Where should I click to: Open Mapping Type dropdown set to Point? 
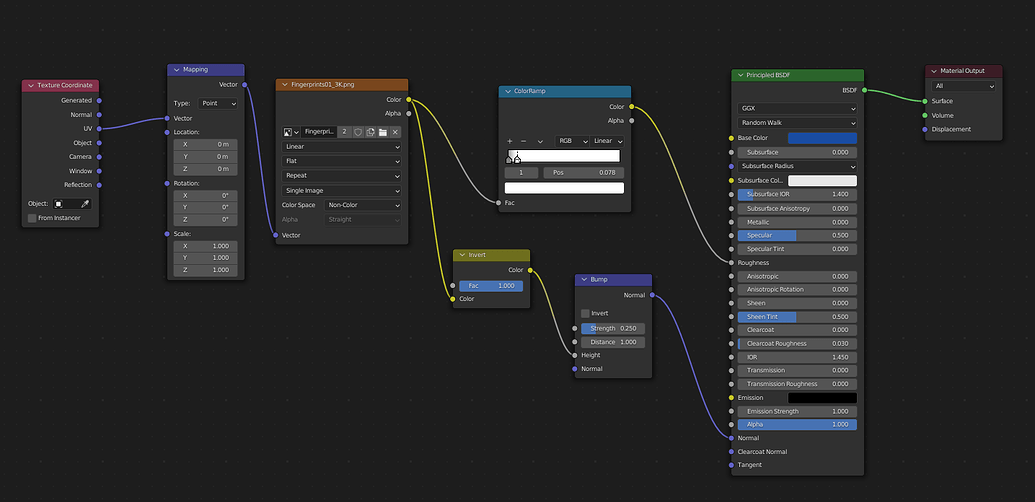tap(218, 104)
